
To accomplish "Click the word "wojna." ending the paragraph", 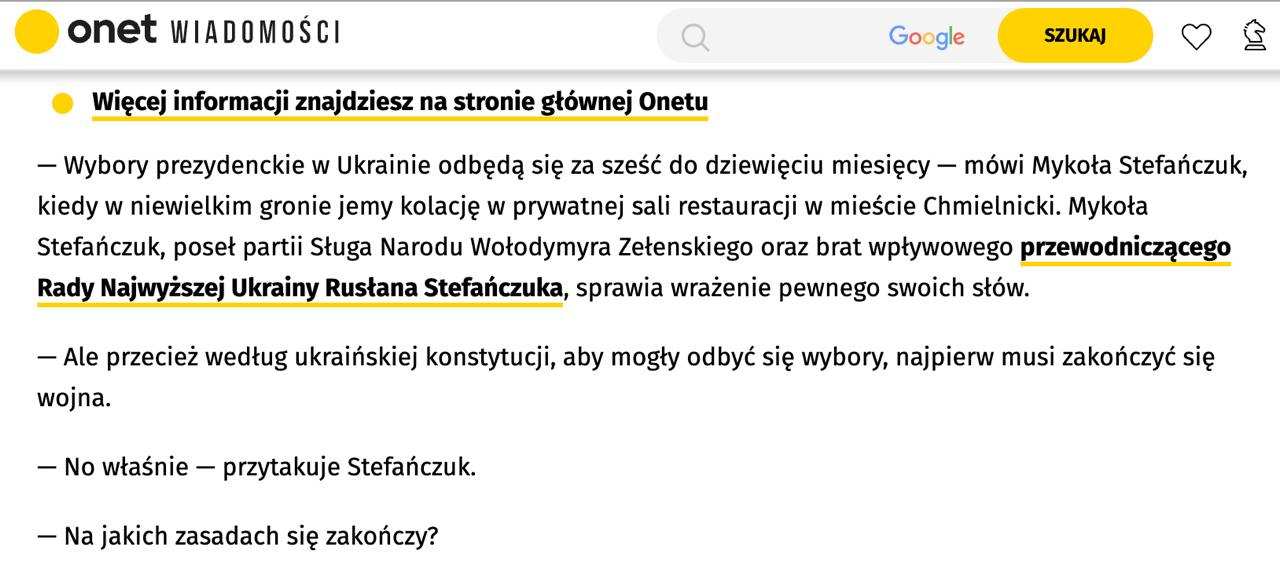I will coord(74,398).
